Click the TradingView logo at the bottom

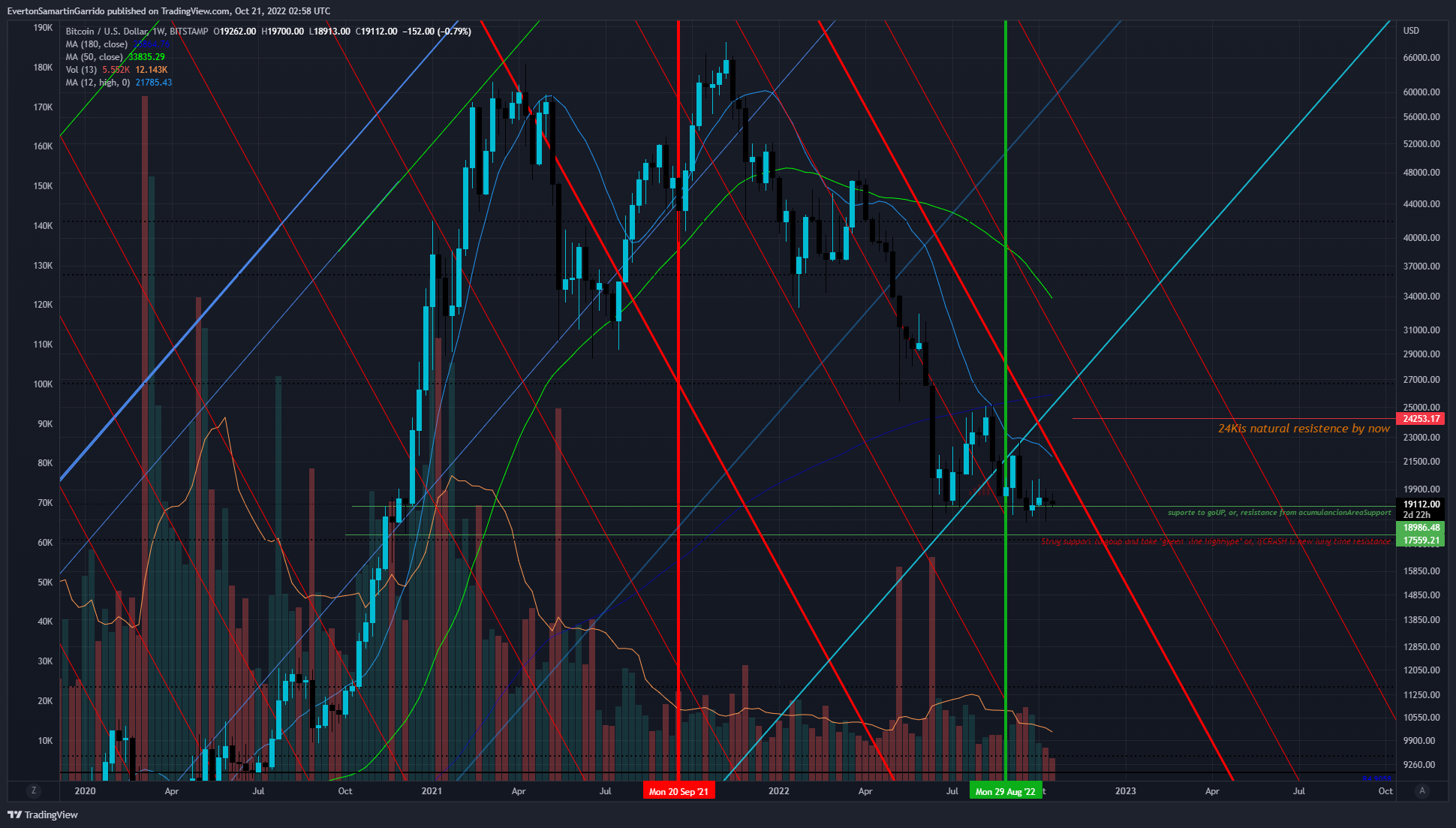click(43, 814)
